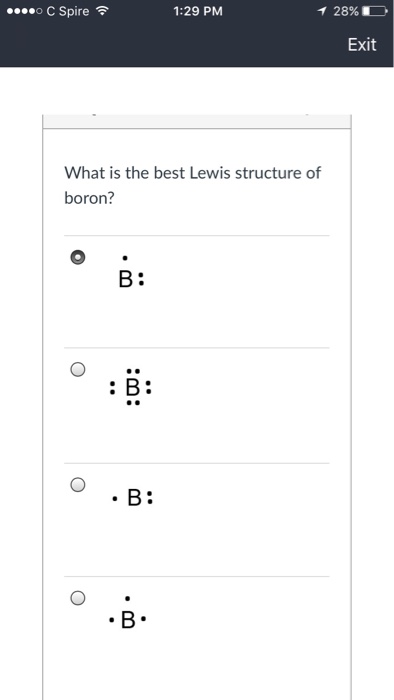Click the B structure with three single dots

[x=128, y=612]
